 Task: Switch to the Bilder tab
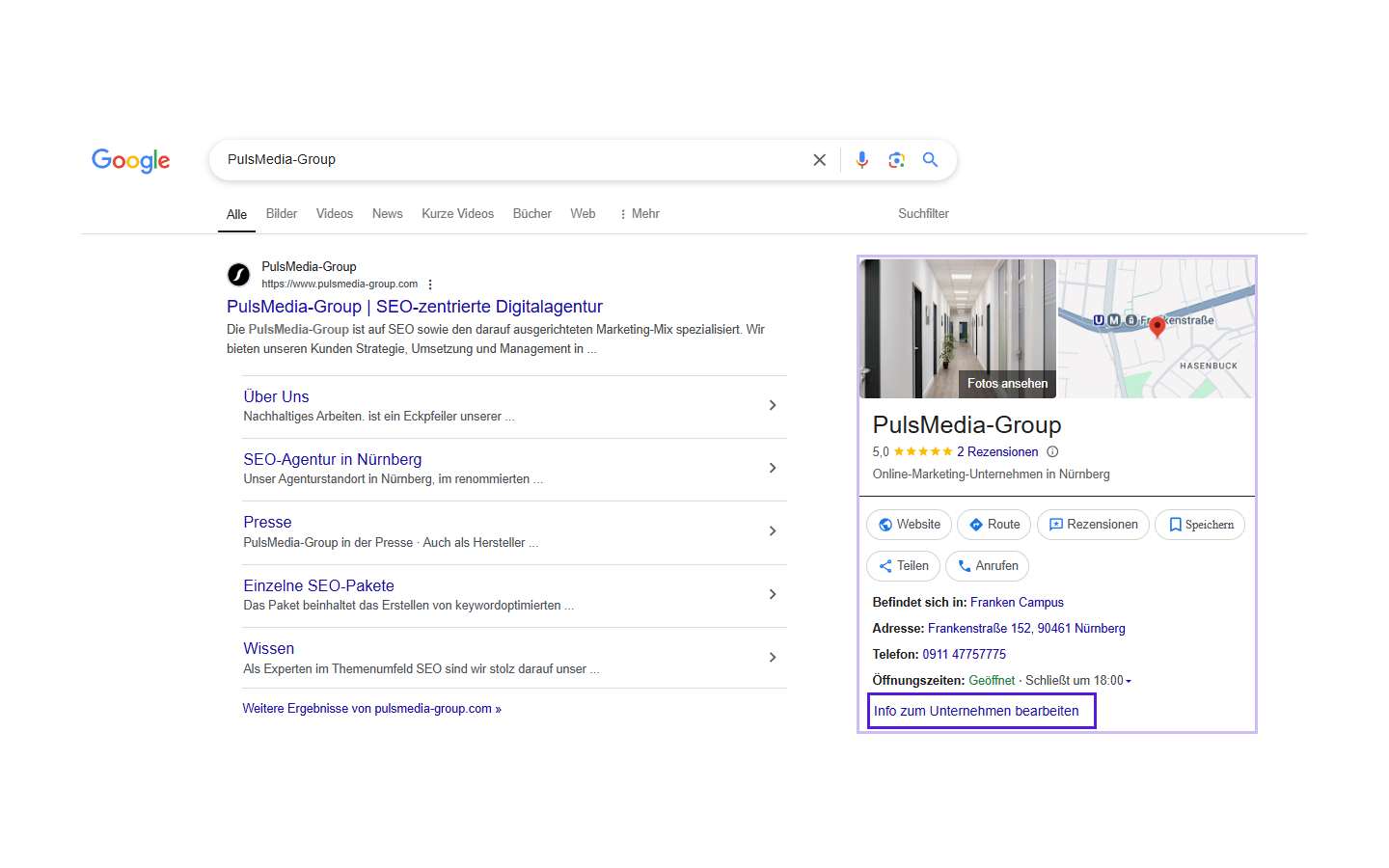282,214
